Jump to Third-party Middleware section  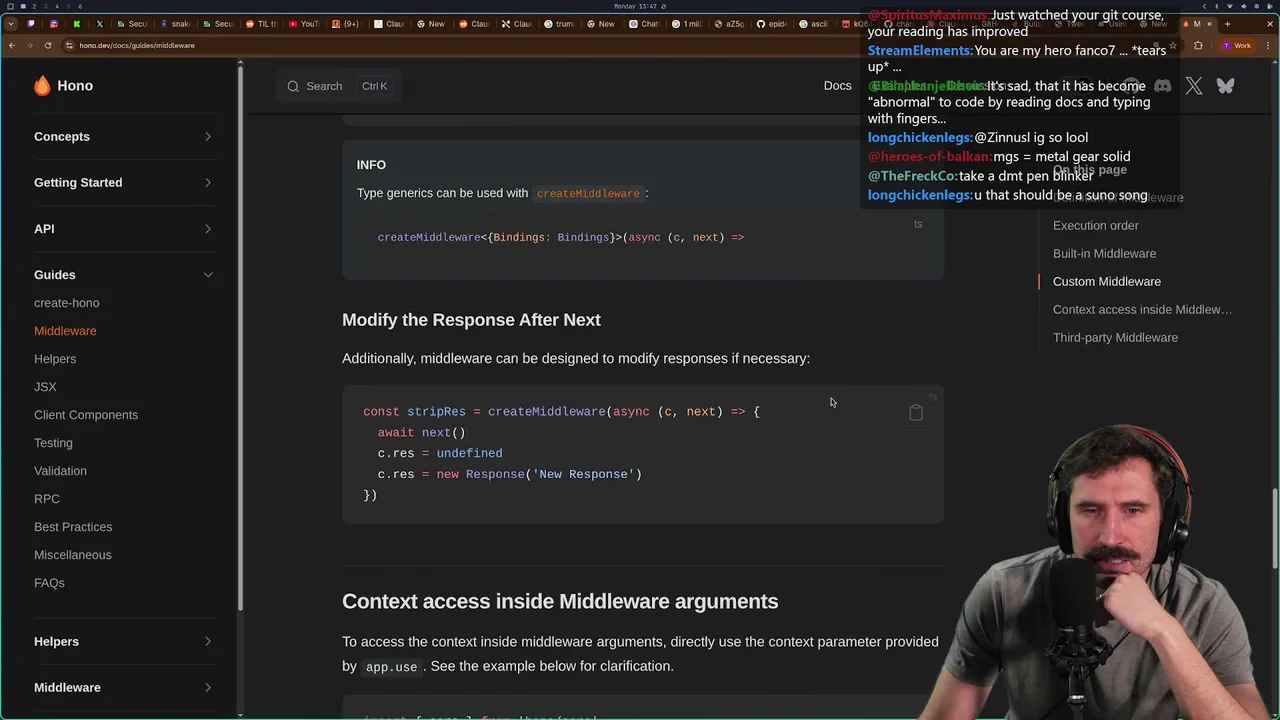point(1115,338)
